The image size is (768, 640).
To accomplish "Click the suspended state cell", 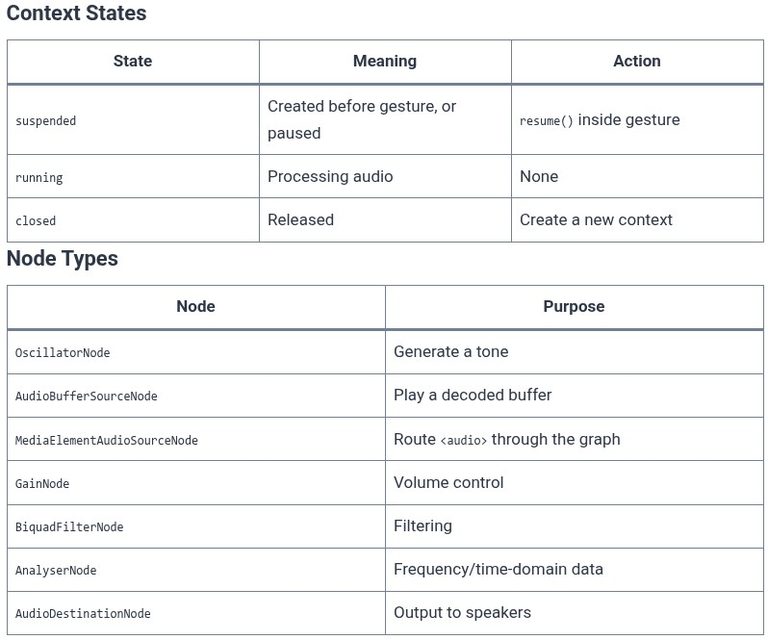I will click(133, 120).
